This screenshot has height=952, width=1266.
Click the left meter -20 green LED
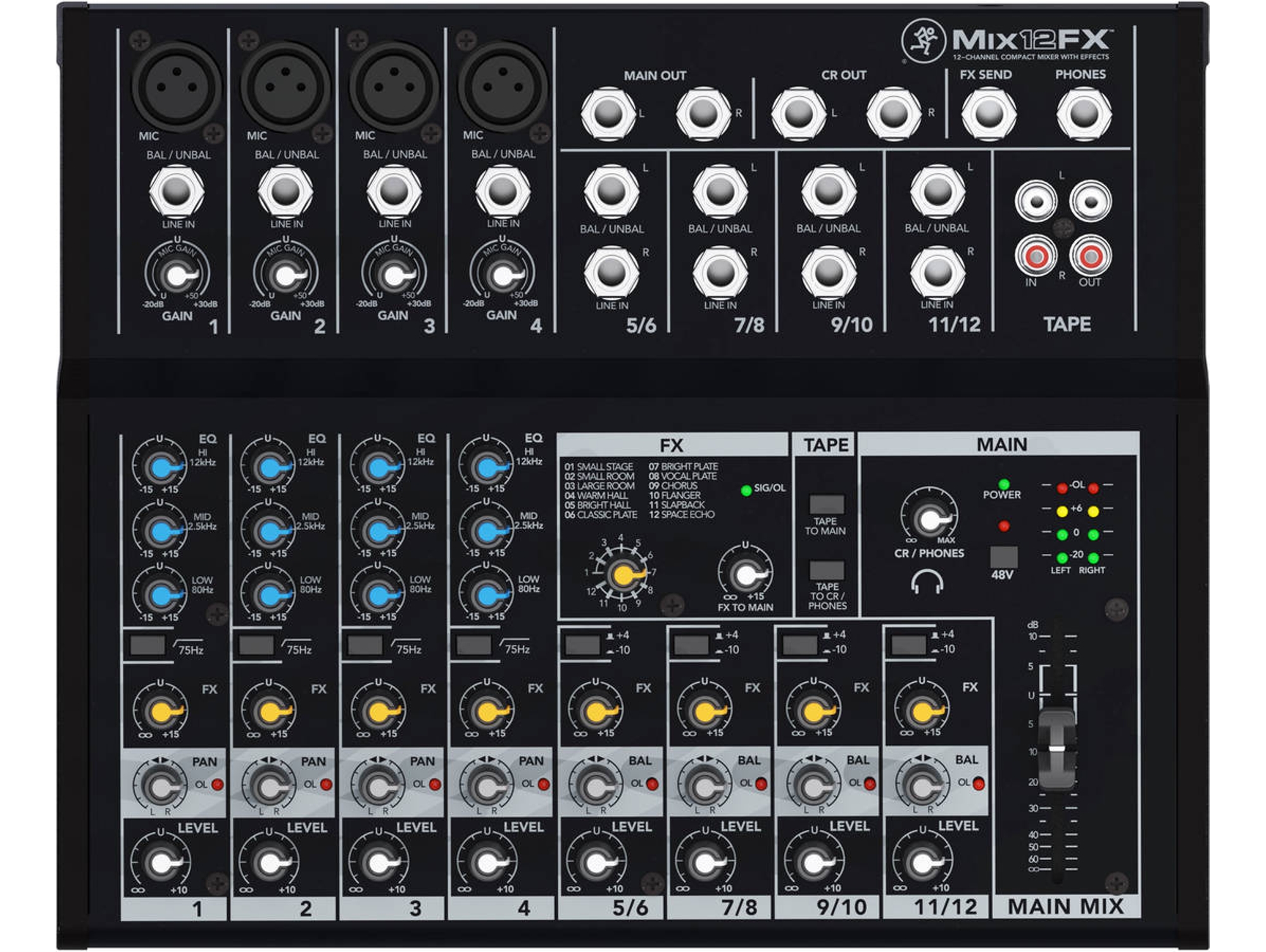click(x=1062, y=558)
